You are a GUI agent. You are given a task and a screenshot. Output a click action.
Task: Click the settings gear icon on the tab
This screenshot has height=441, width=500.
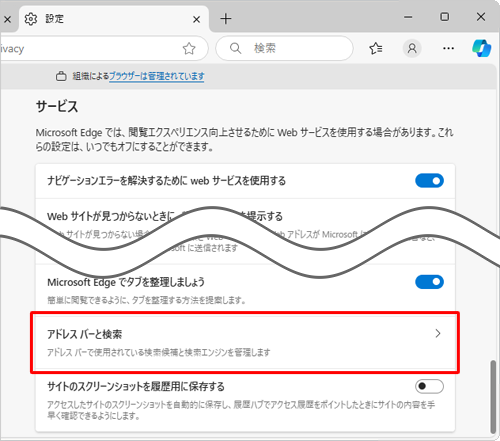click(x=31, y=19)
